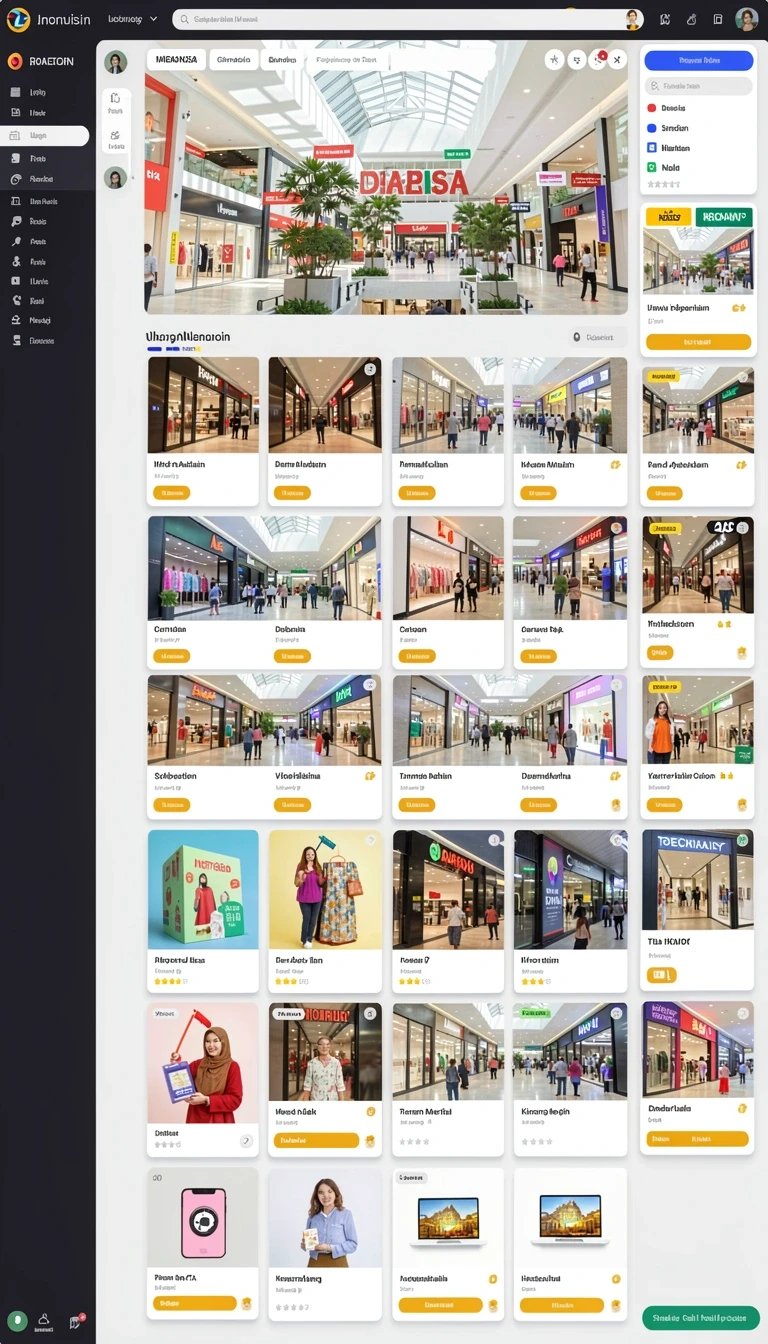Image resolution: width=768 pixels, height=1344 pixels.
Task: Click the lower avatar beside the hero image
Action: 115,178
